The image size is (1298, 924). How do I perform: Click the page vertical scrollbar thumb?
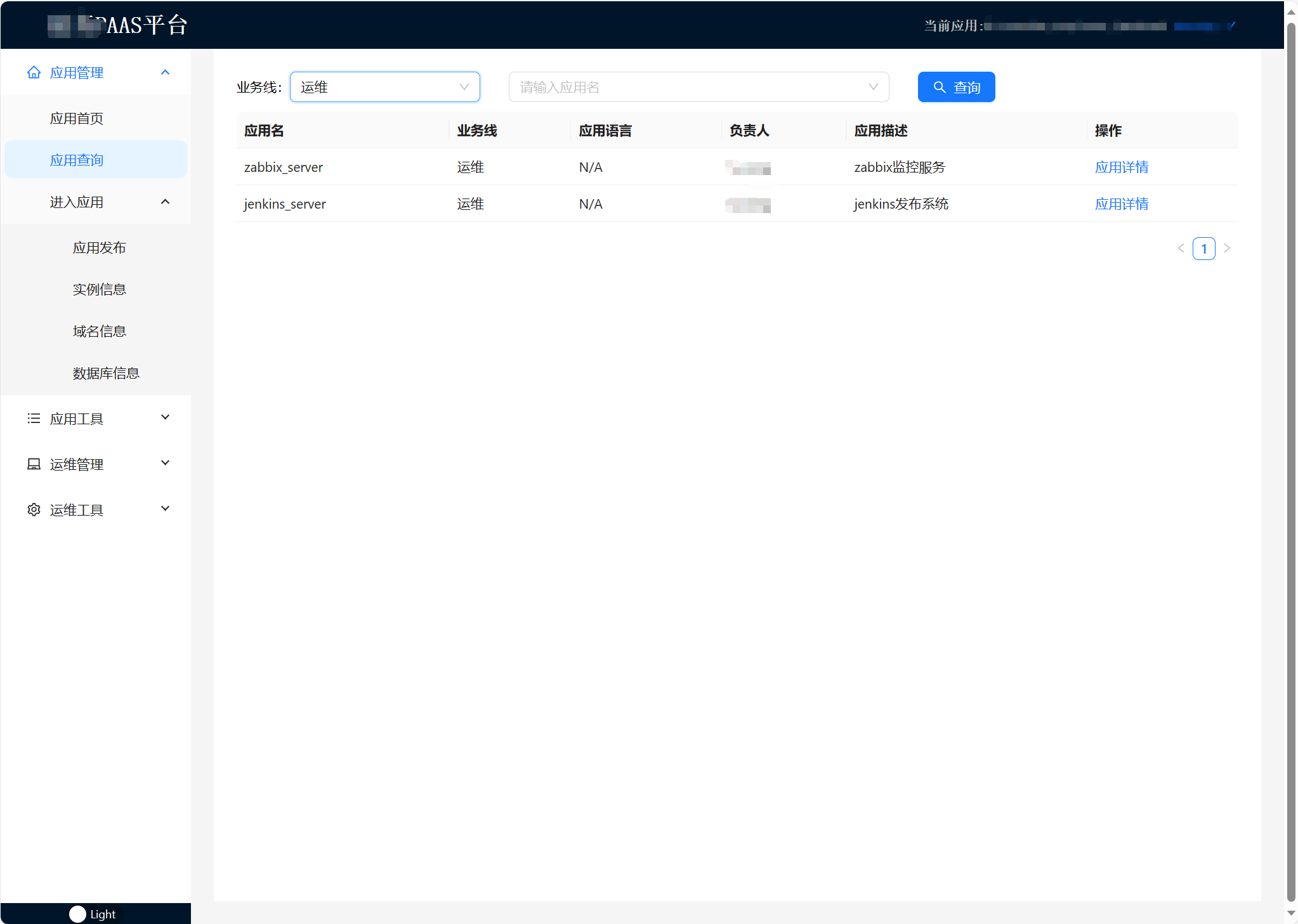1291,462
